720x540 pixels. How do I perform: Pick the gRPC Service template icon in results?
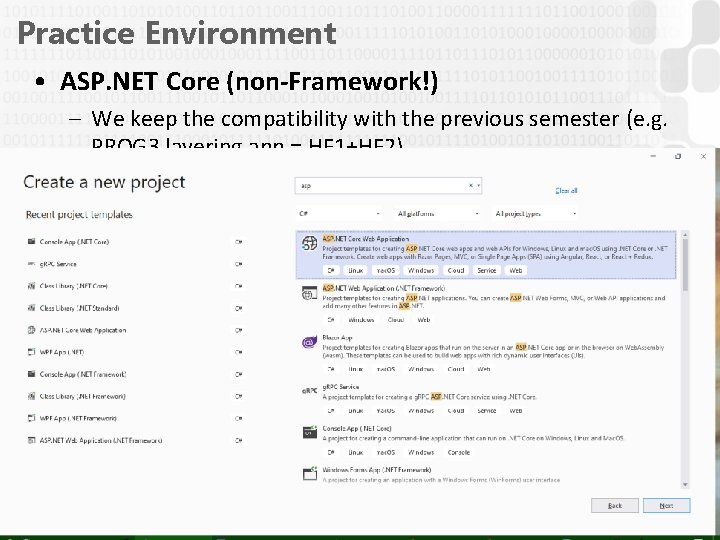pyautogui.click(x=310, y=390)
